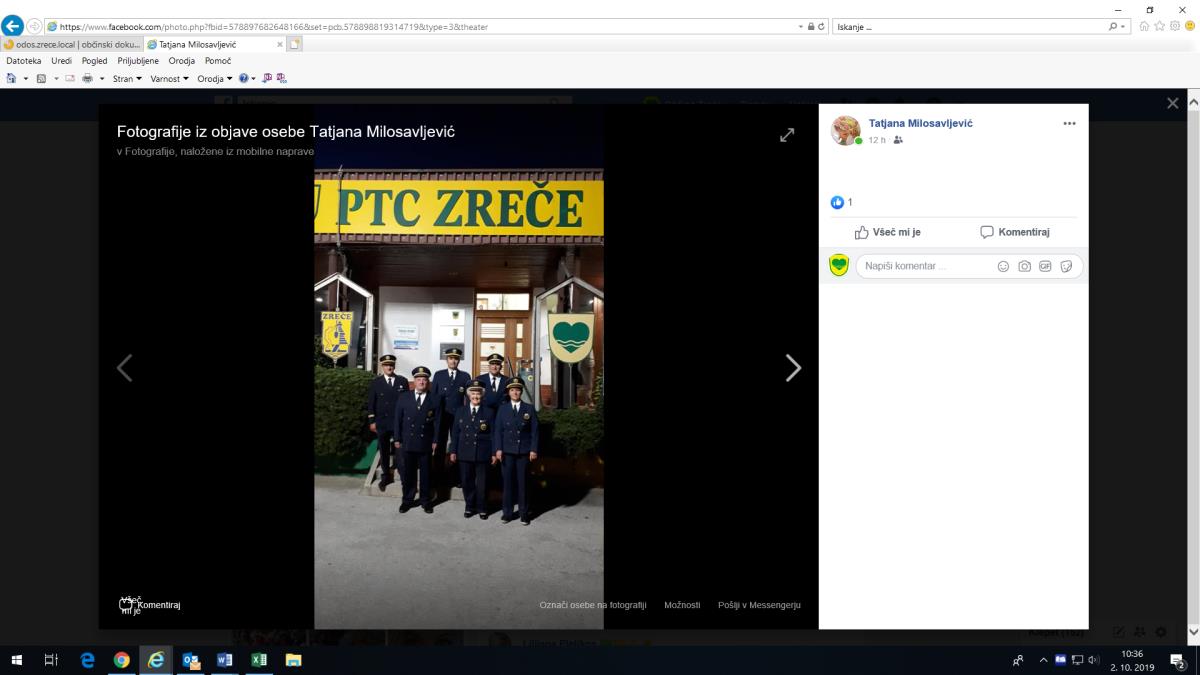Open the security lock report icon
This screenshot has width=1200, height=675.
click(x=811, y=26)
